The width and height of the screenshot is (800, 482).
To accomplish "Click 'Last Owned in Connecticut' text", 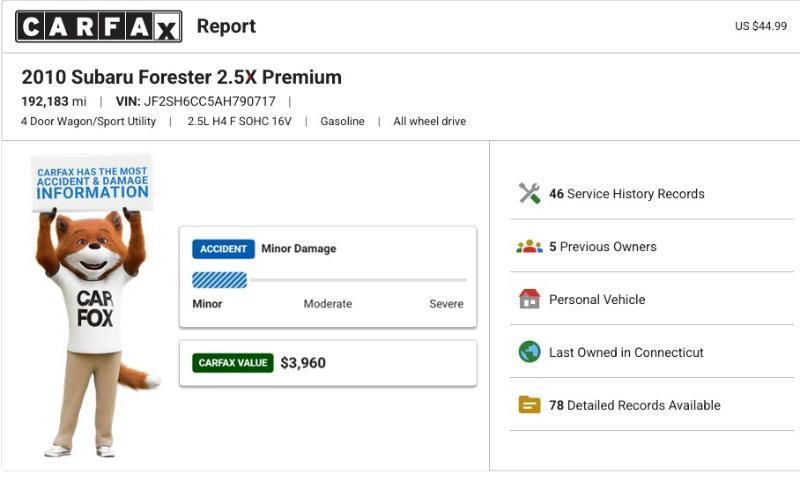I will click(x=626, y=352).
